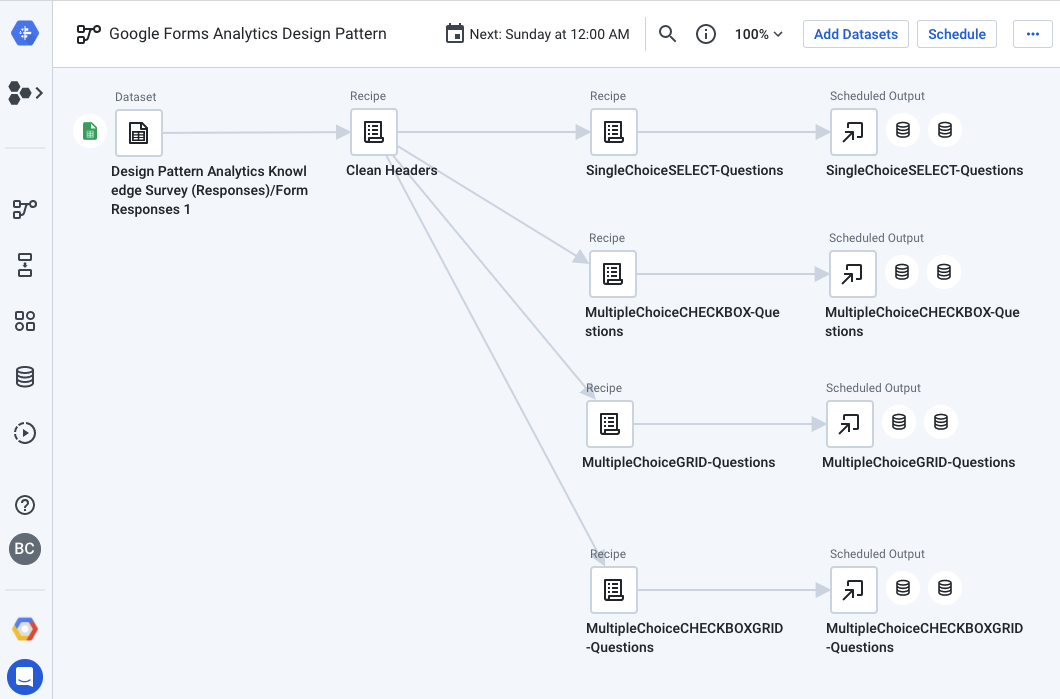The width and height of the screenshot is (1060, 699).
Task: Open the Library grid icon in sidebar
Action: [25, 321]
